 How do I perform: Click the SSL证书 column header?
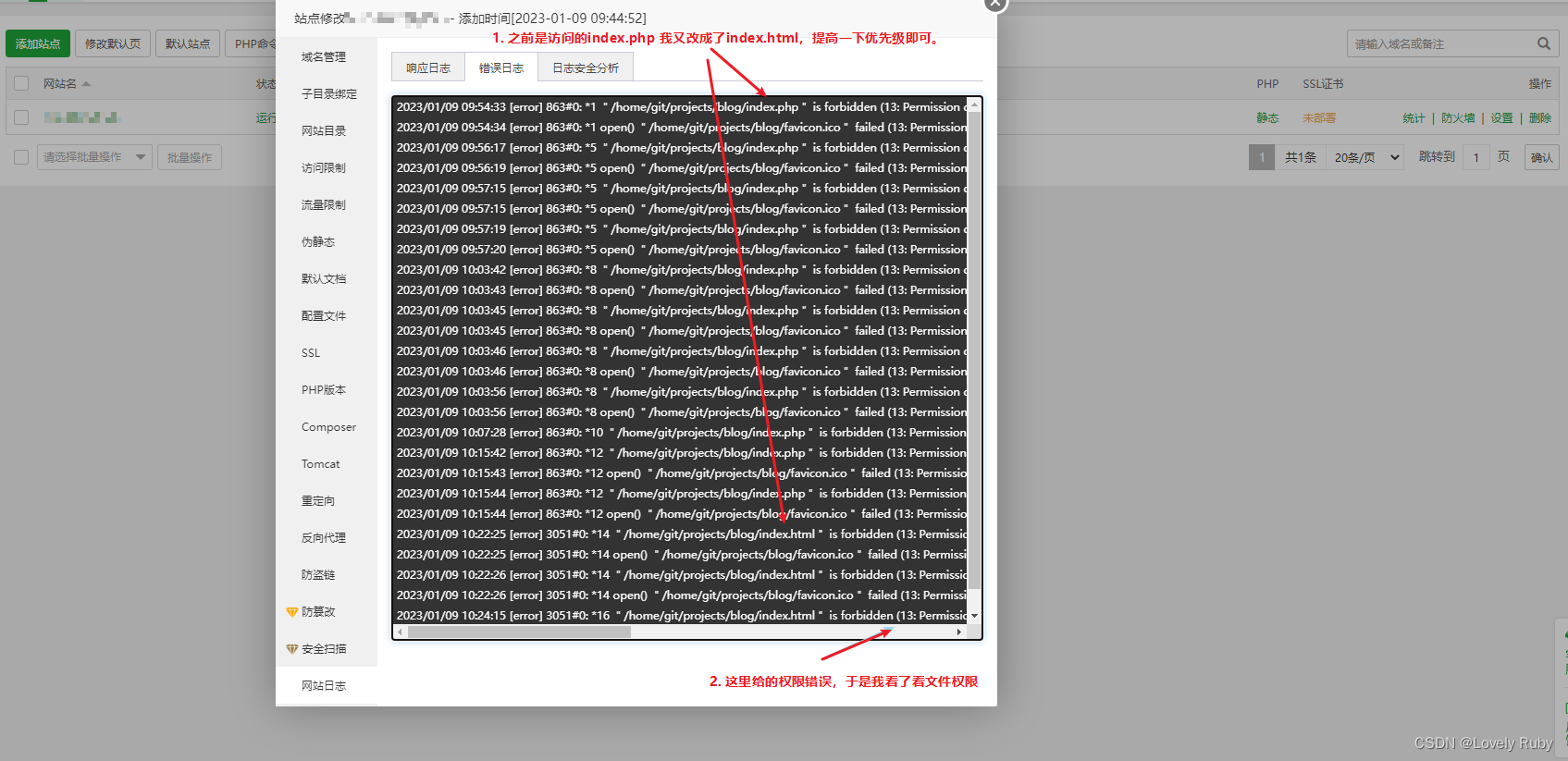1323,84
